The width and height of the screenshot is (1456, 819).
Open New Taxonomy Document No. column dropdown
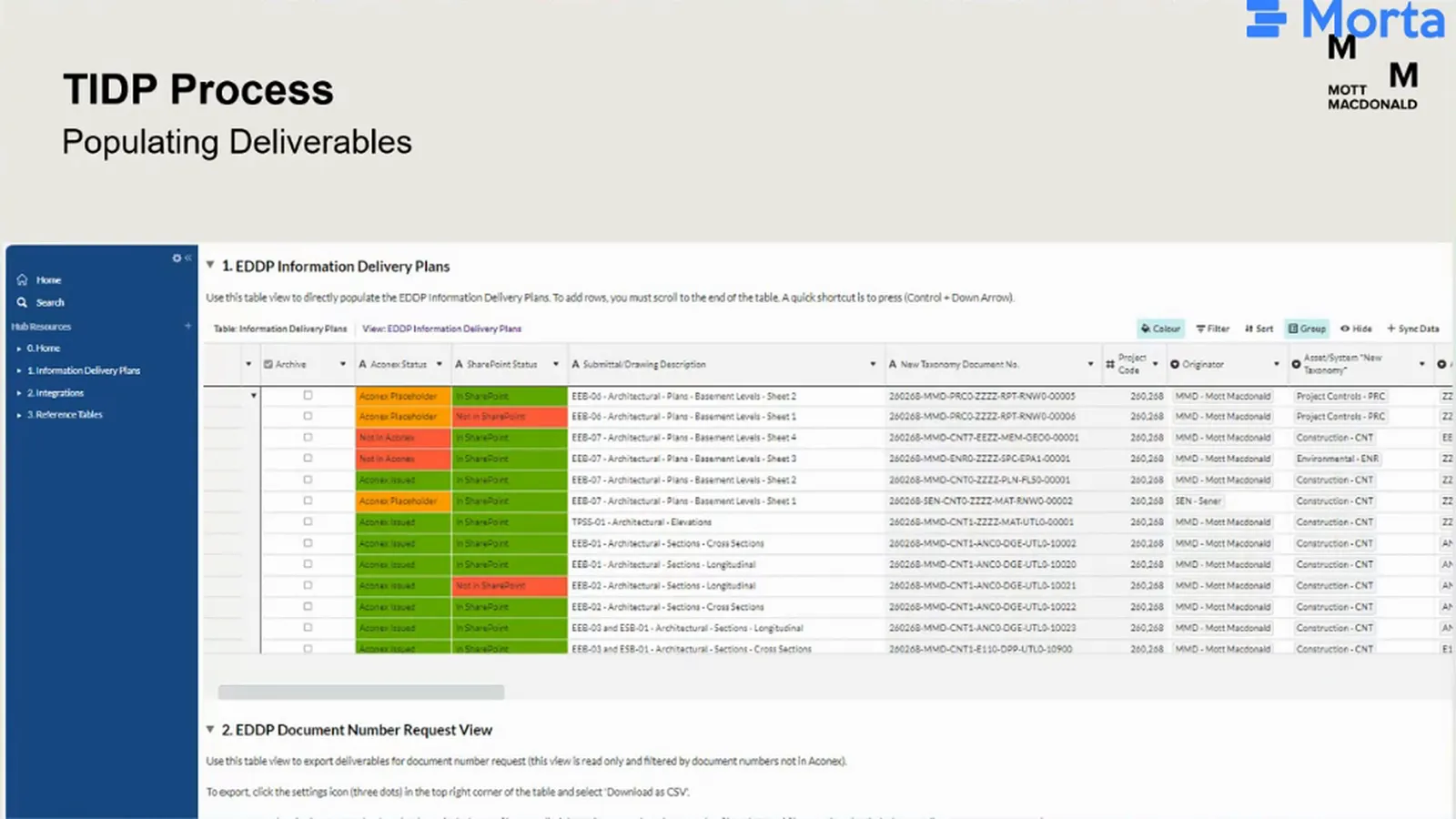[1090, 364]
